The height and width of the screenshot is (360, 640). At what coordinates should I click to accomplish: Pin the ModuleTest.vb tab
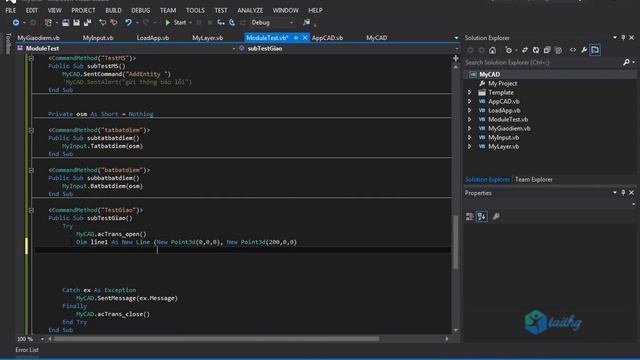coord(296,38)
